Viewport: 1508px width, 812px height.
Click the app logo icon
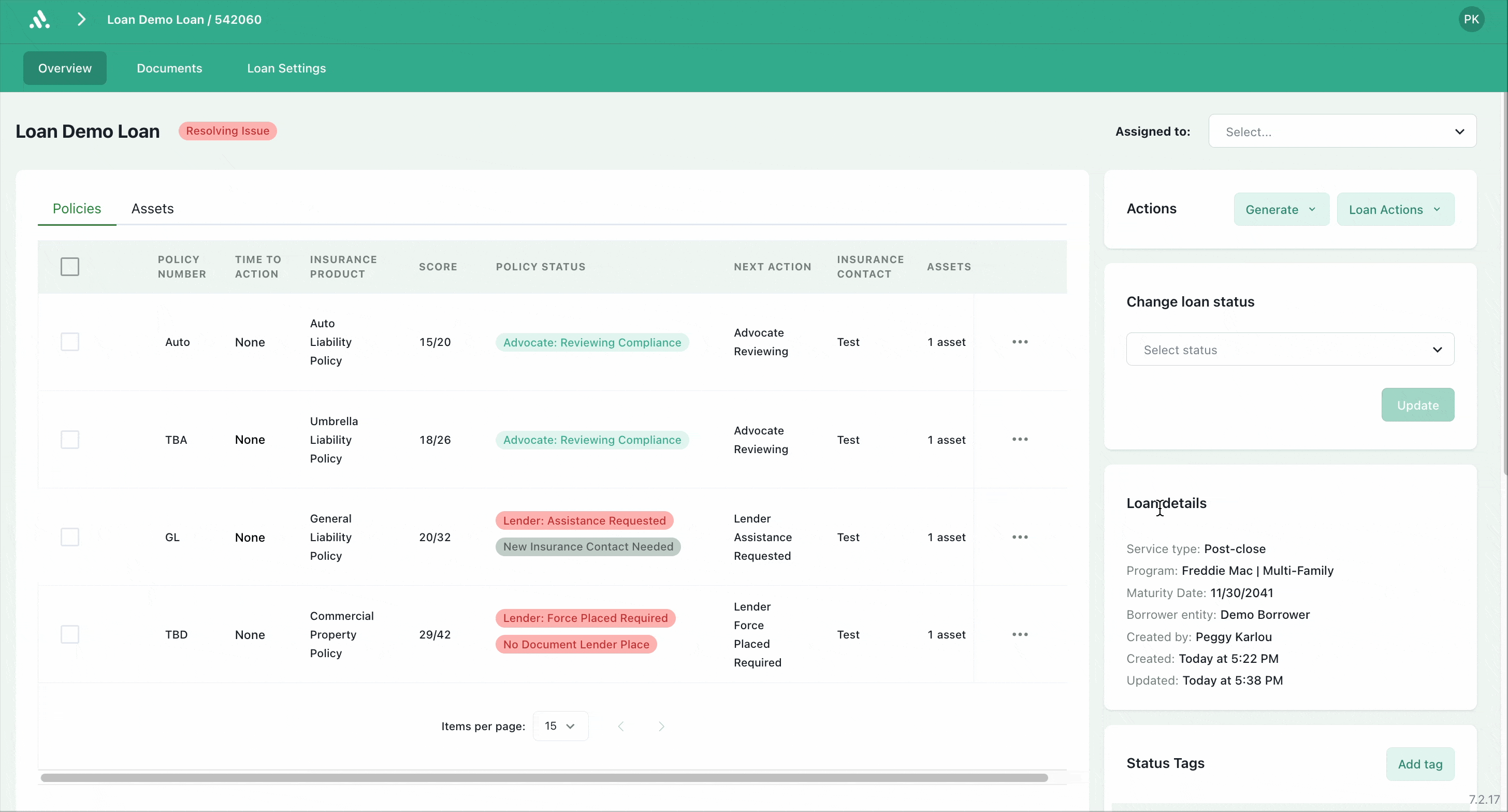pyautogui.click(x=39, y=19)
